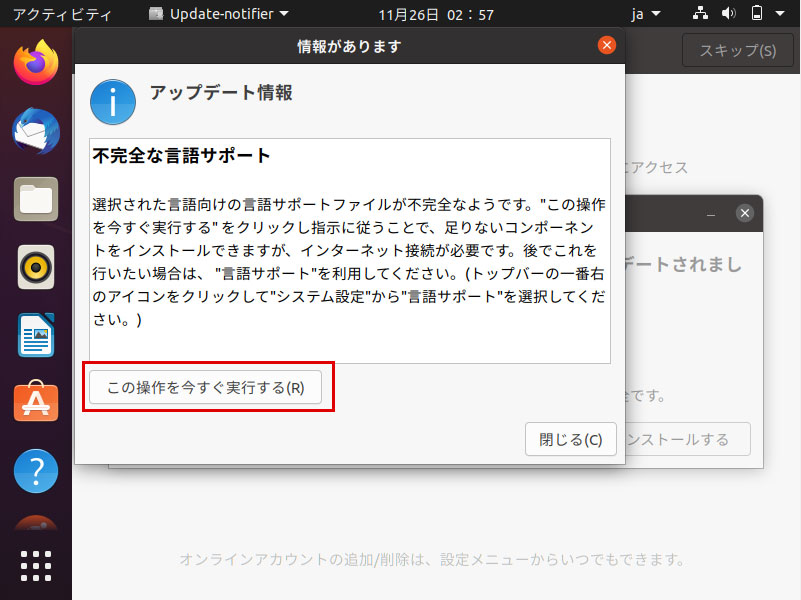
Task: Minimize the background update dialog
Action: coord(711,213)
